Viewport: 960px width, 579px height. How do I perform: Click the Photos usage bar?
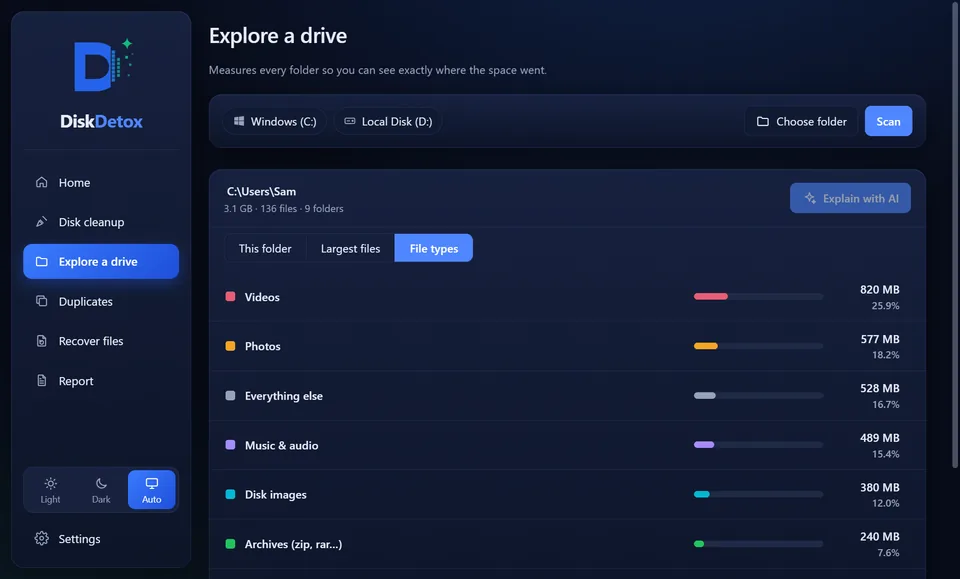759,346
